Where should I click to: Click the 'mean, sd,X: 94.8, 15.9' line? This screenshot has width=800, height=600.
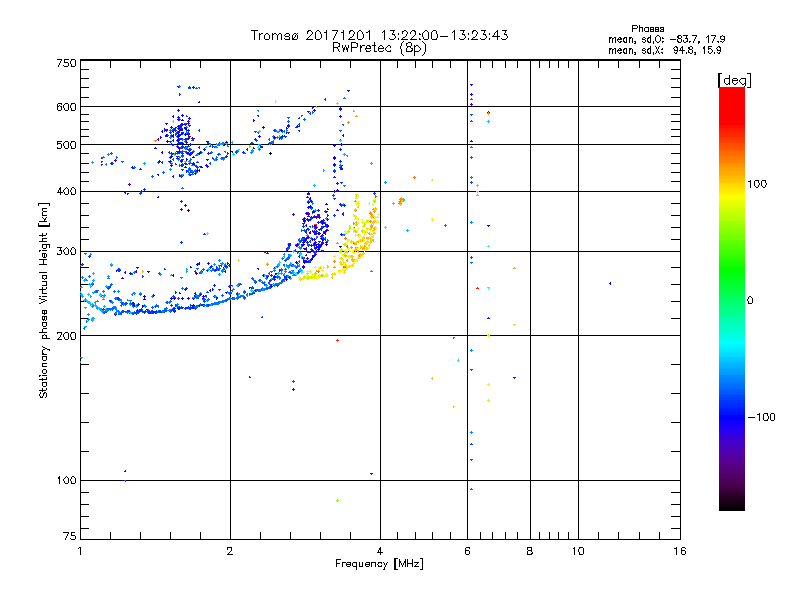664,50
